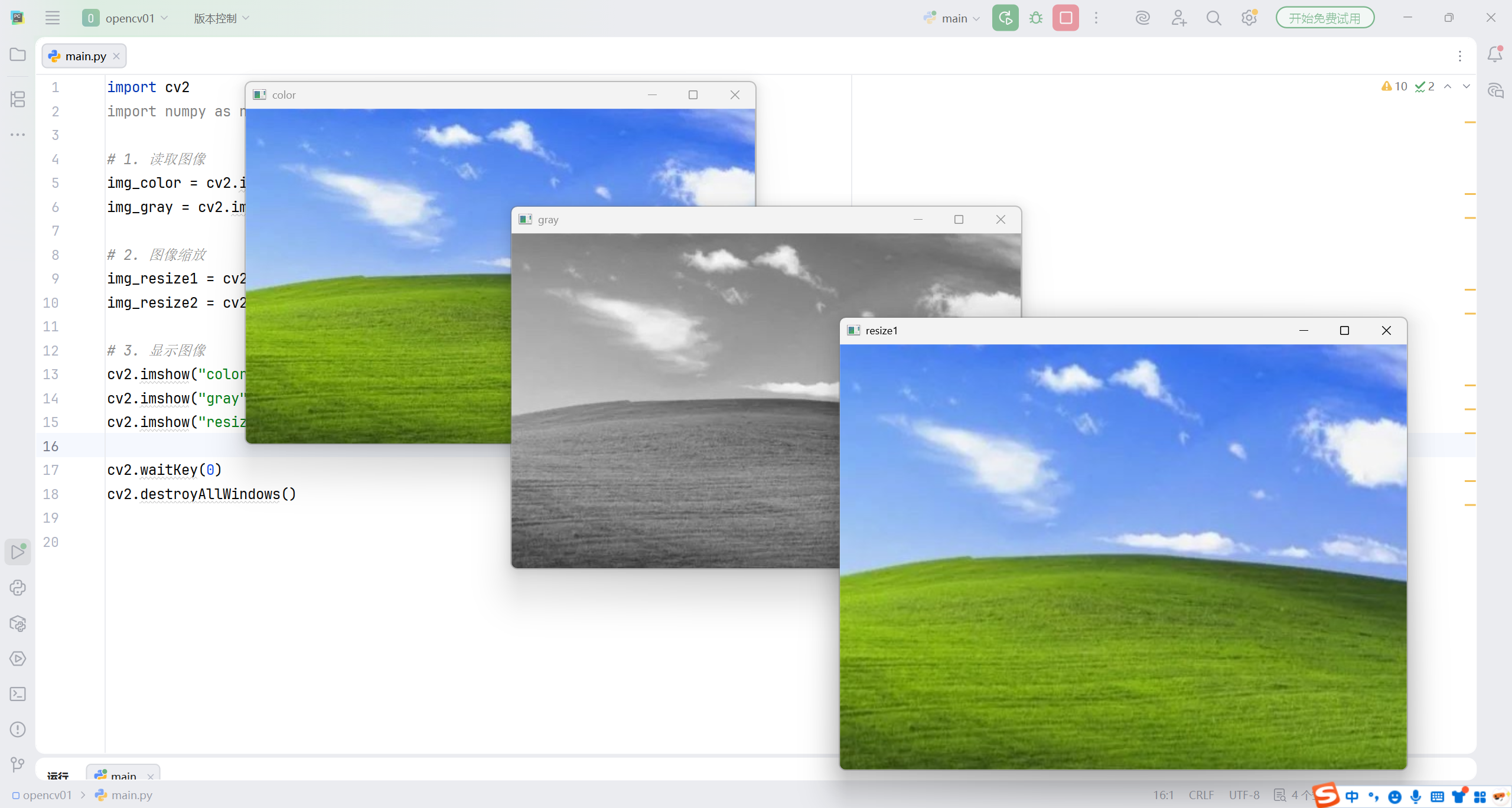The width and height of the screenshot is (1512, 808).
Task: Toggle Sogou input Chinese mode
Action: point(1351,796)
